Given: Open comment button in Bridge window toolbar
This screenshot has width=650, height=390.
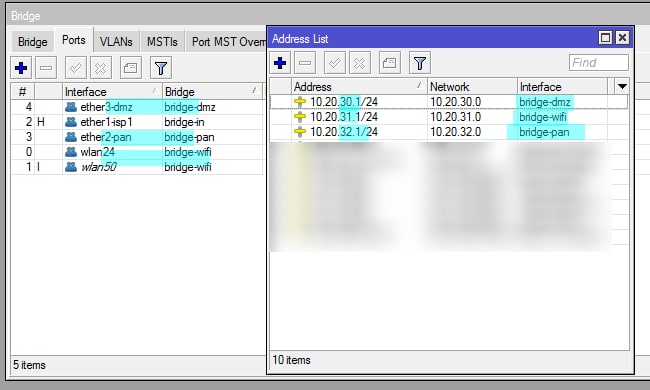Looking at the screenshot, I should click(x=131, y=68).
